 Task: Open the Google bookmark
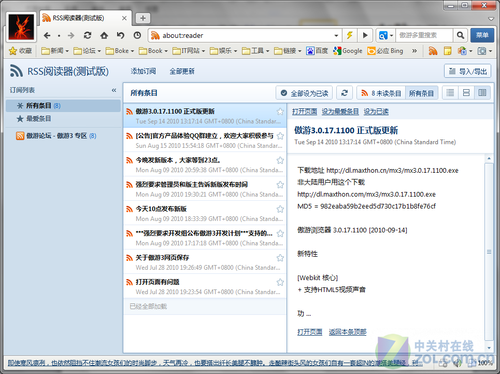[x=348, y=51]
